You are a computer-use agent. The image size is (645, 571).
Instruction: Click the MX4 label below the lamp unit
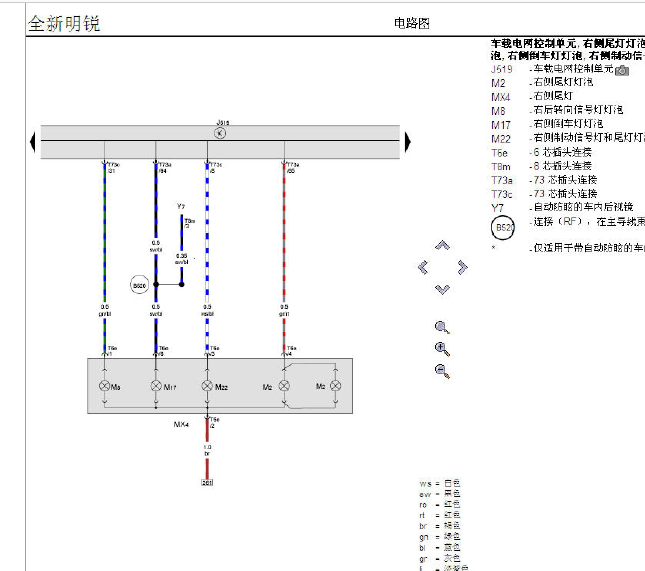(x=181, y=424)
